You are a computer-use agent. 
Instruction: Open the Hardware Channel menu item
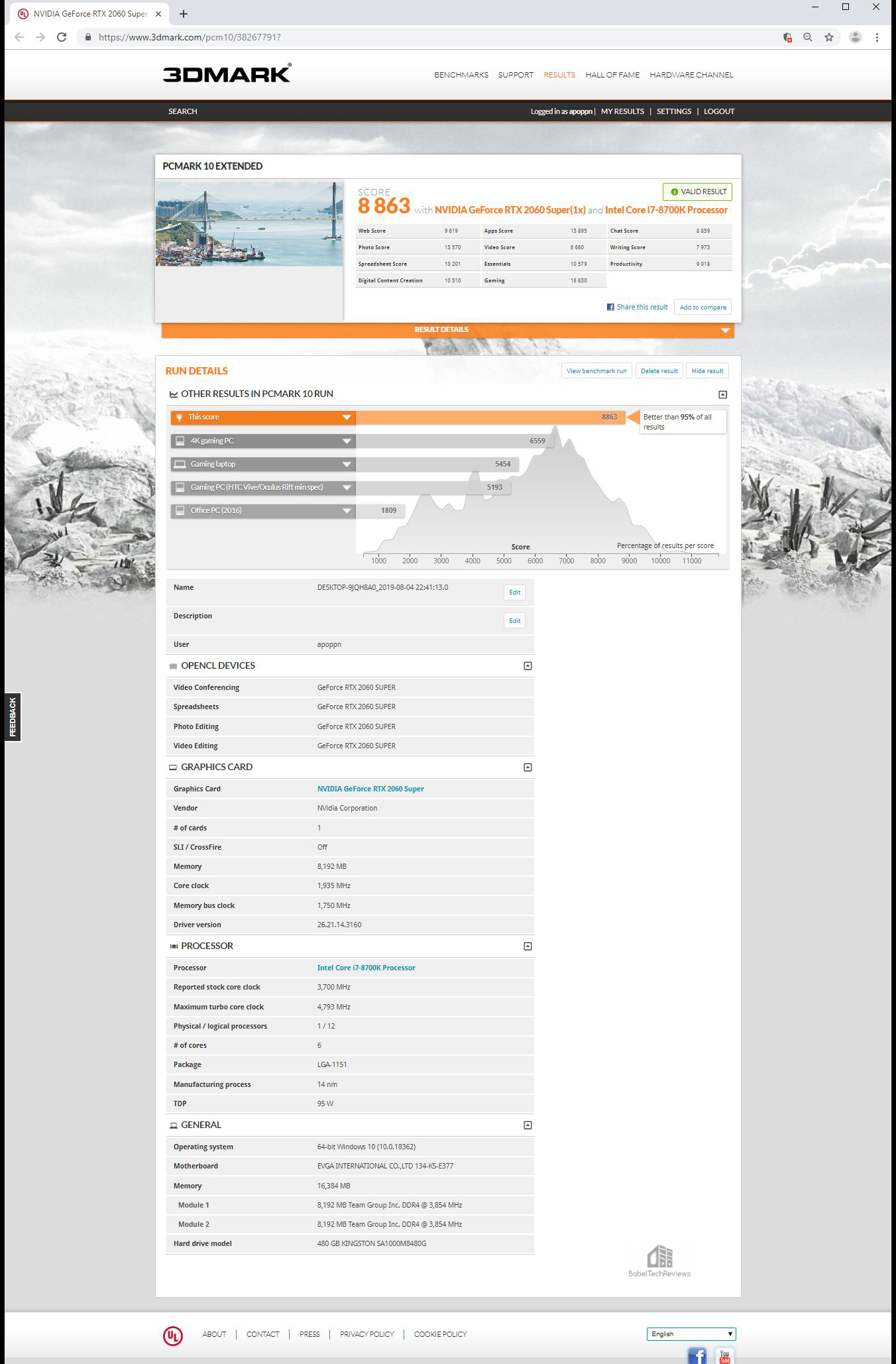(691, 75)
